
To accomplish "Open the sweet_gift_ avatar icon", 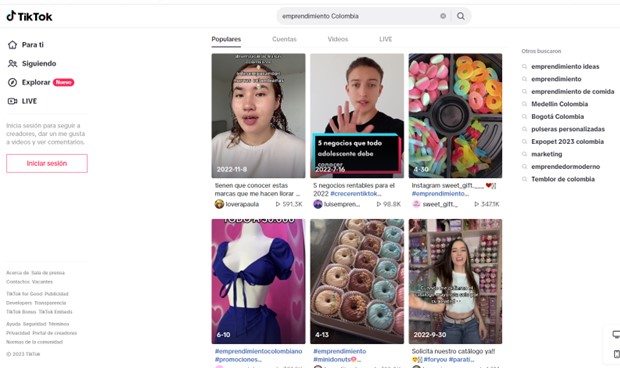I will pyautogui.click(x=416, y=204).
